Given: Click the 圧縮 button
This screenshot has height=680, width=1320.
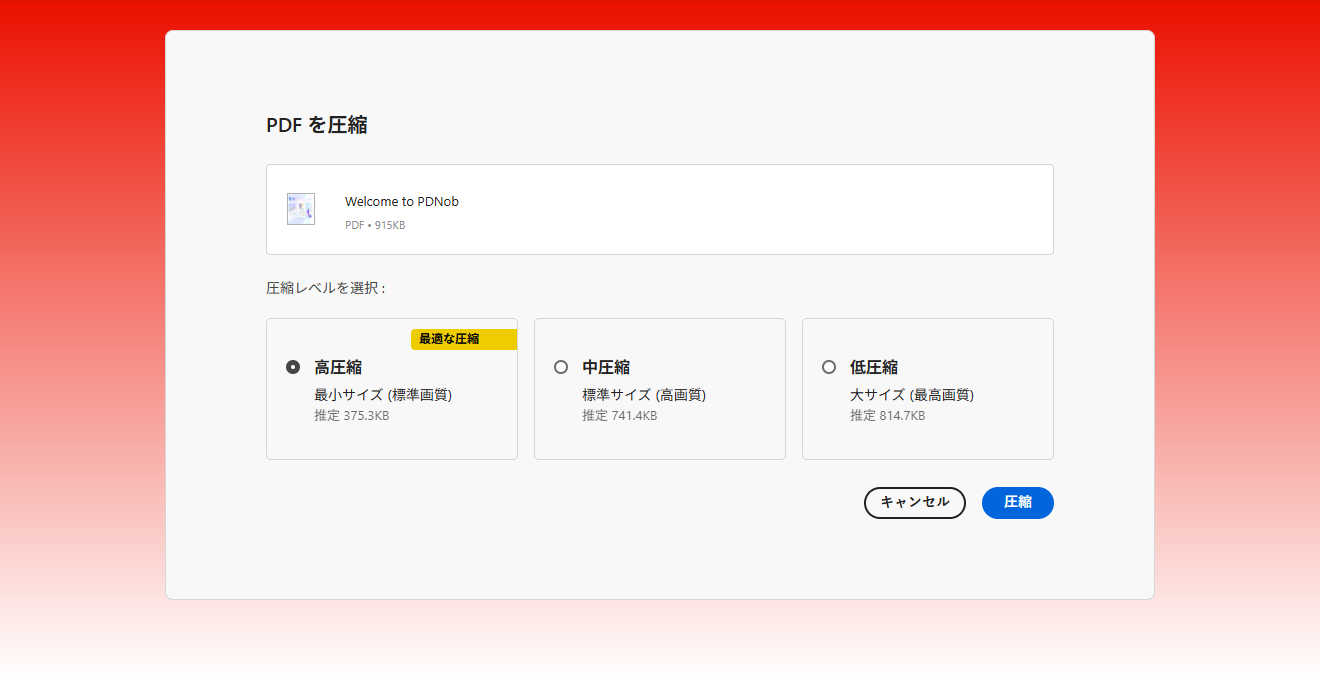Looking at the screenshot, I should coord(1018,503).
